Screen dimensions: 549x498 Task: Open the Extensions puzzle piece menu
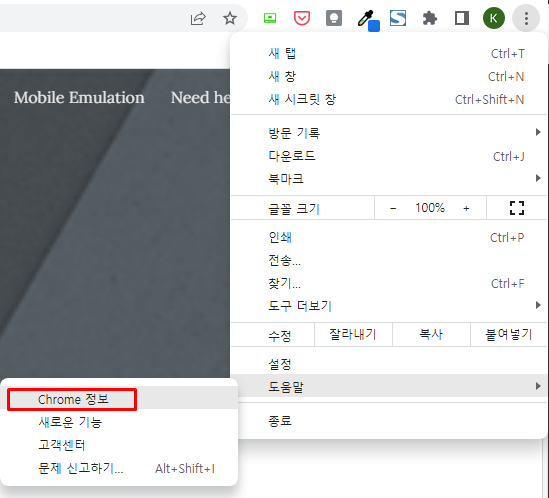pos(430,18)
